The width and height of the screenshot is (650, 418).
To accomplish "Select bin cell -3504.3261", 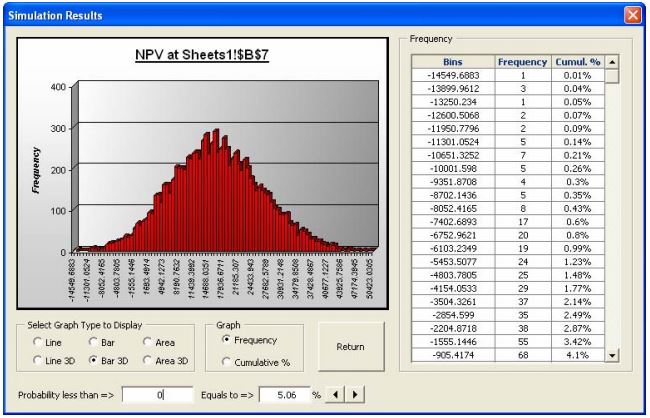I will click(x=453, y=301).
